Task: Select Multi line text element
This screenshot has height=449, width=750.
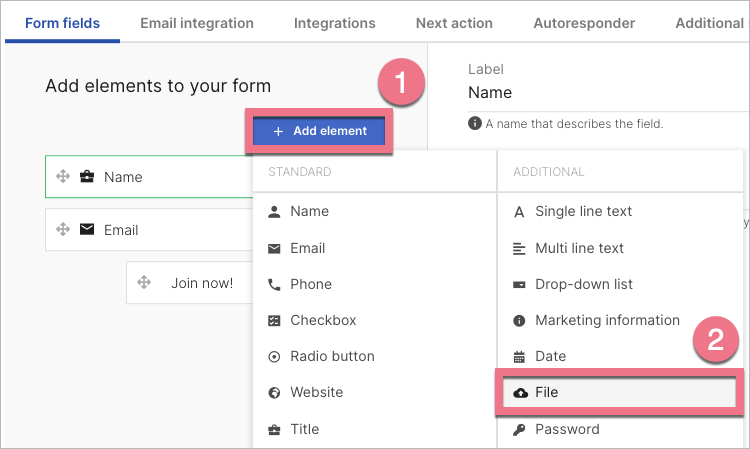Action: (579, 248)
